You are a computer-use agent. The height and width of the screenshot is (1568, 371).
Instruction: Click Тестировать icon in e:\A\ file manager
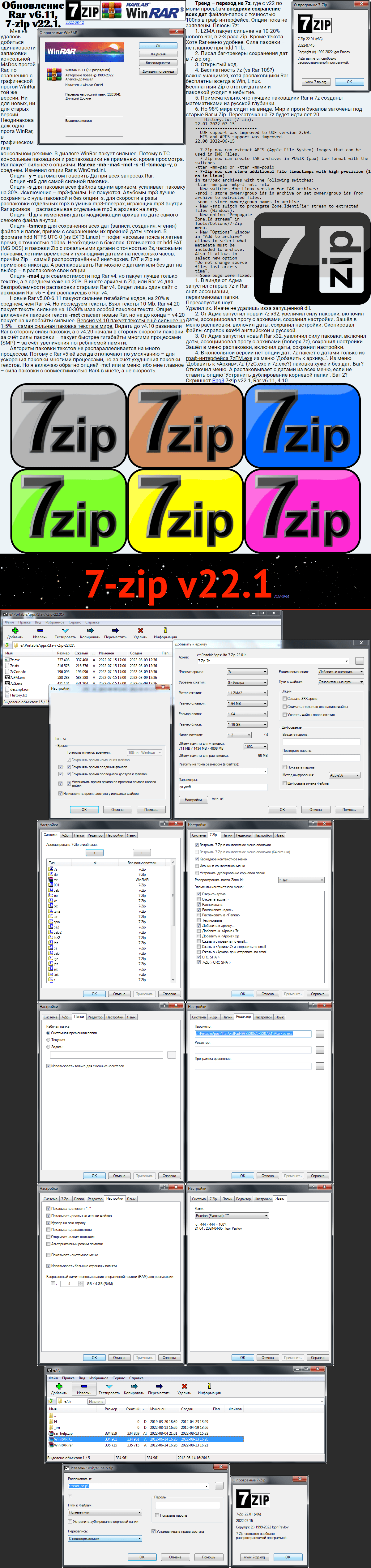tap(109, 1386)
